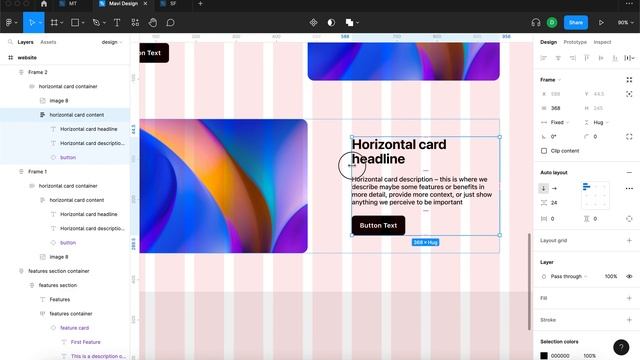Image resolution: width=640 pixels, height=360 pixels.
Task: Open the Figma main menu
Action: (x=11, y=22)
